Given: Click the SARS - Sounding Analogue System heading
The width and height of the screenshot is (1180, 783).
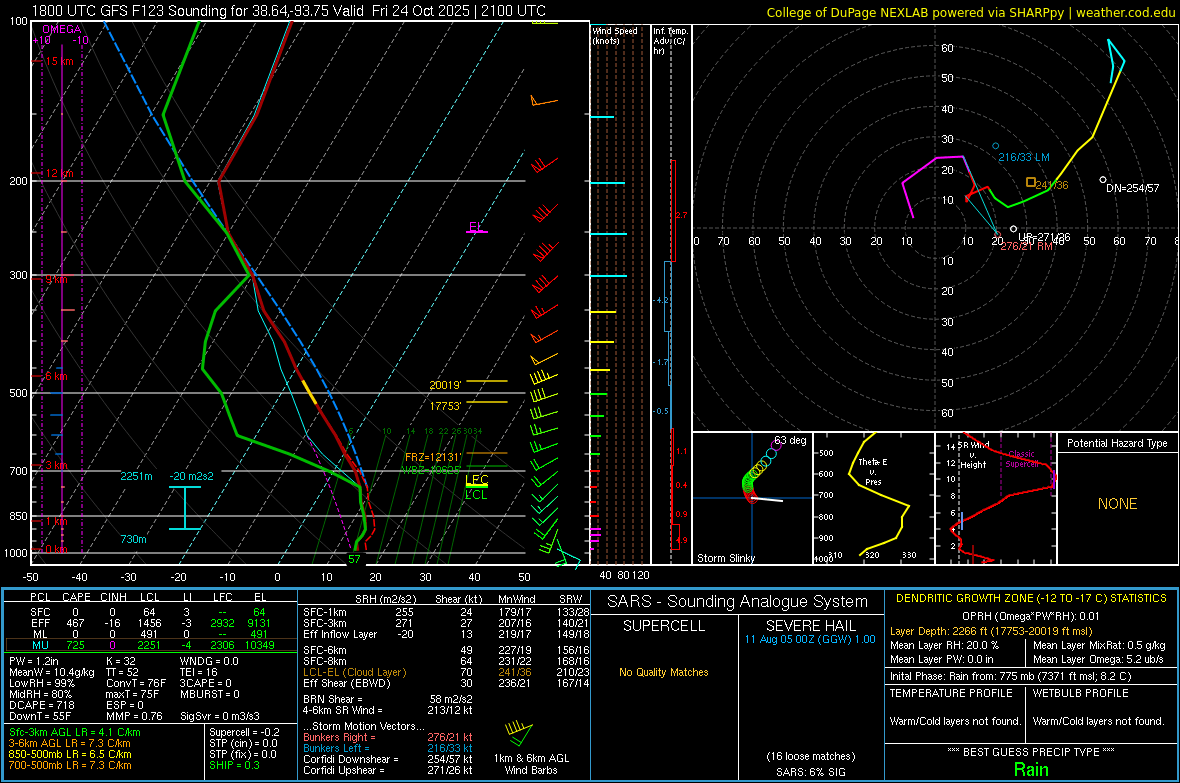Looking at the screenshot, I should pyautogui.click(x=737, y=602).
